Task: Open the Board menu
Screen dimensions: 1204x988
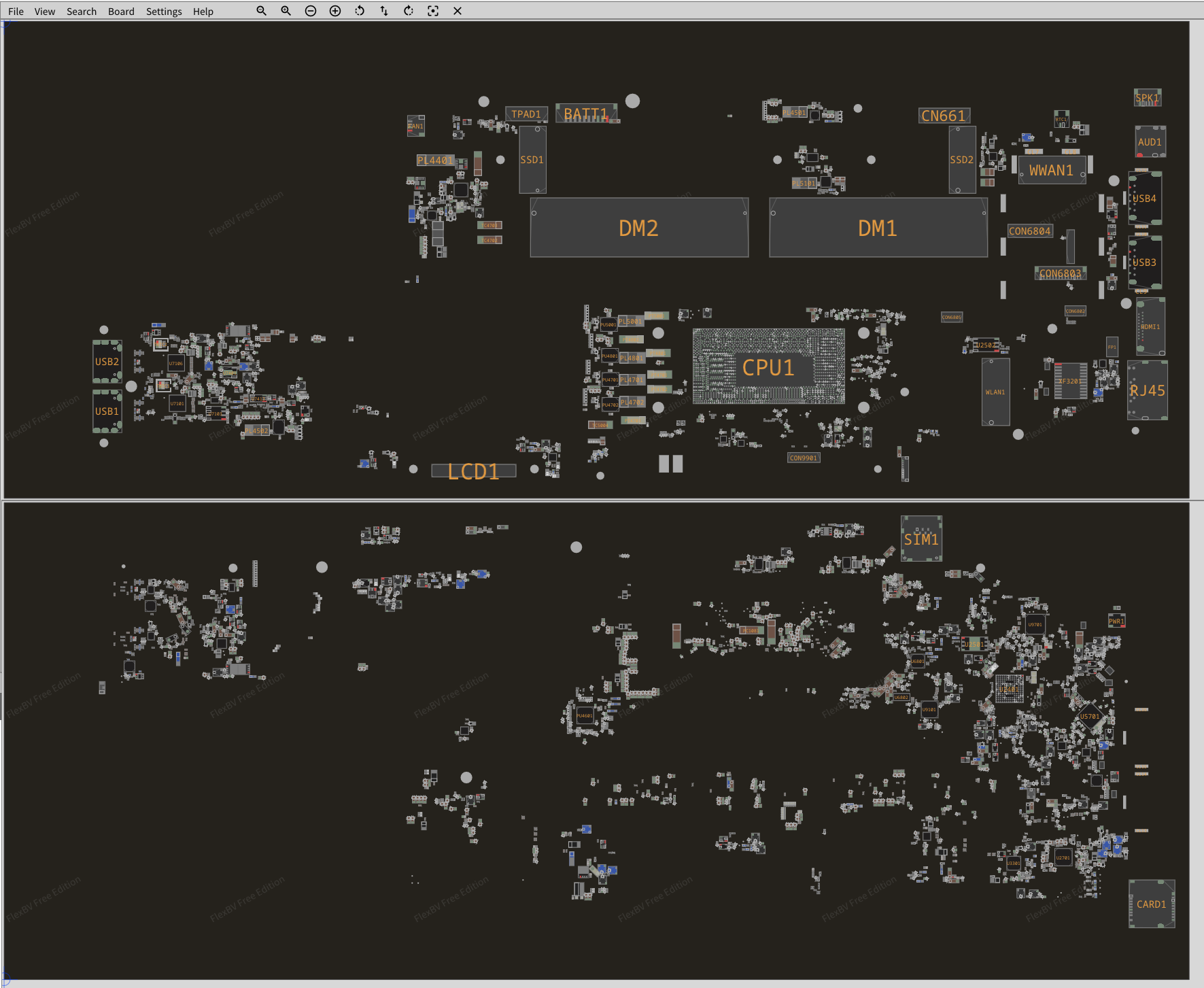Action: (x=121, y=12)
